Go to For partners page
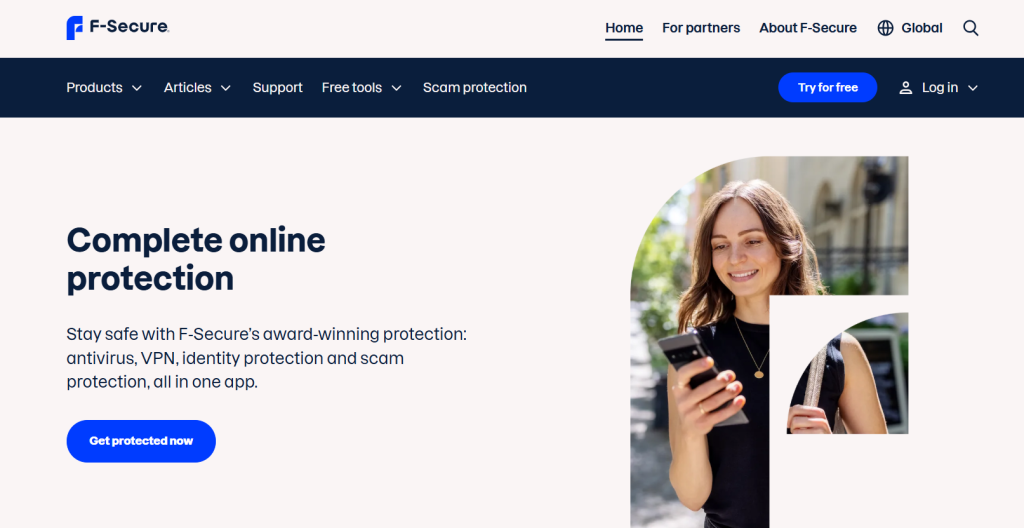The height and width of the screenshot is (528, 1024). point(701,28)
